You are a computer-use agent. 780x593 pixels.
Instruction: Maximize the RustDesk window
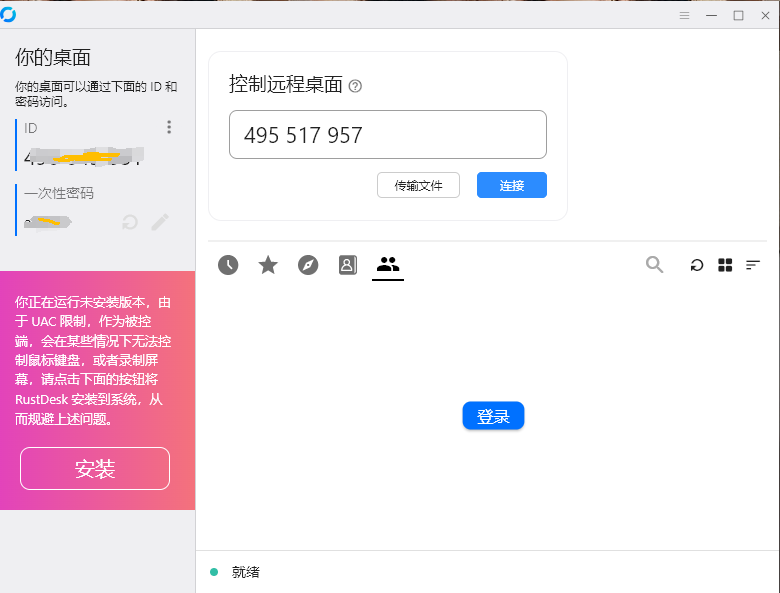point(739,15)
